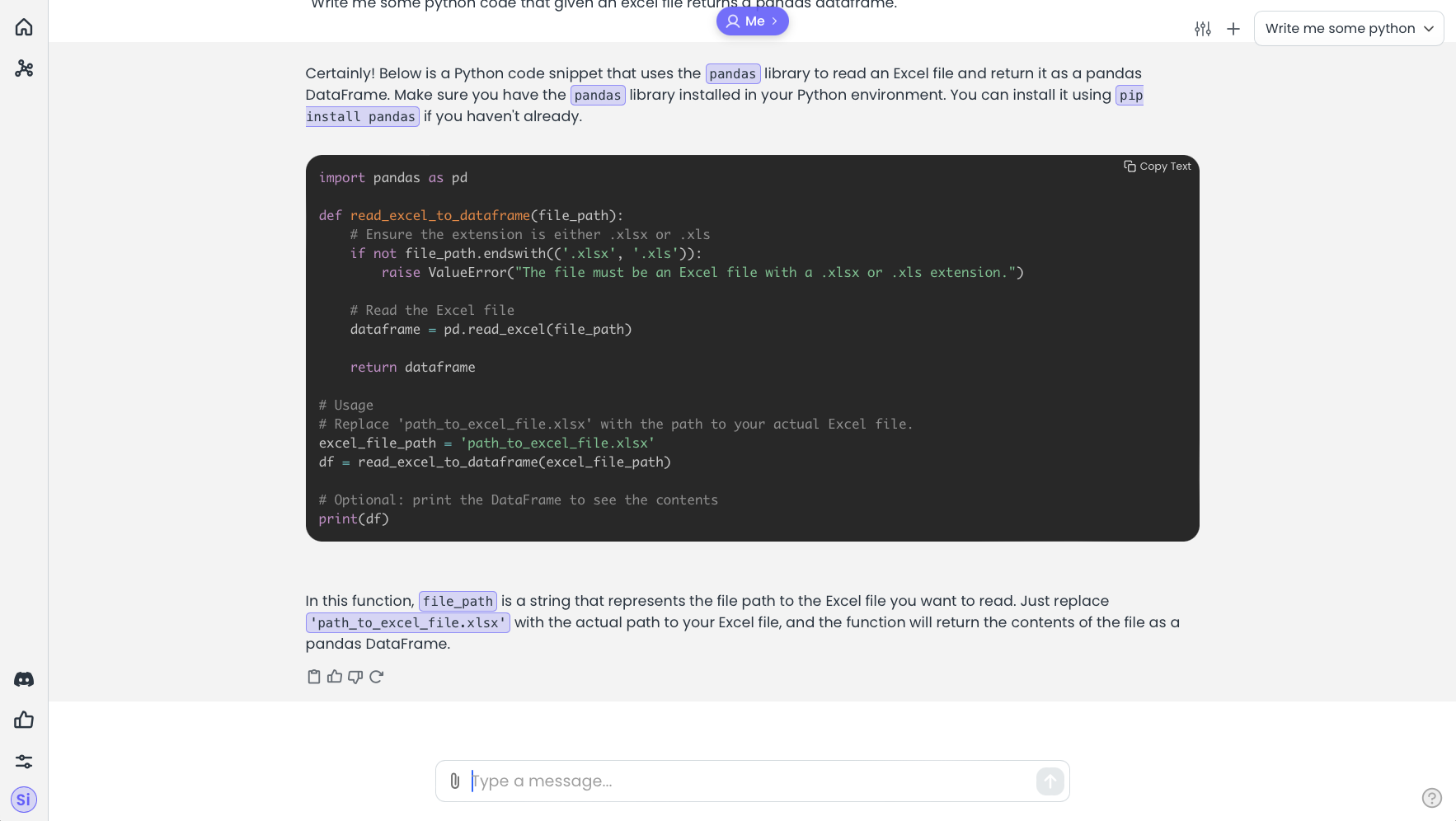The width and height of the screenshot is (1456, 821).
Task: Open the Discord community link icon
Action: [24, 679]
